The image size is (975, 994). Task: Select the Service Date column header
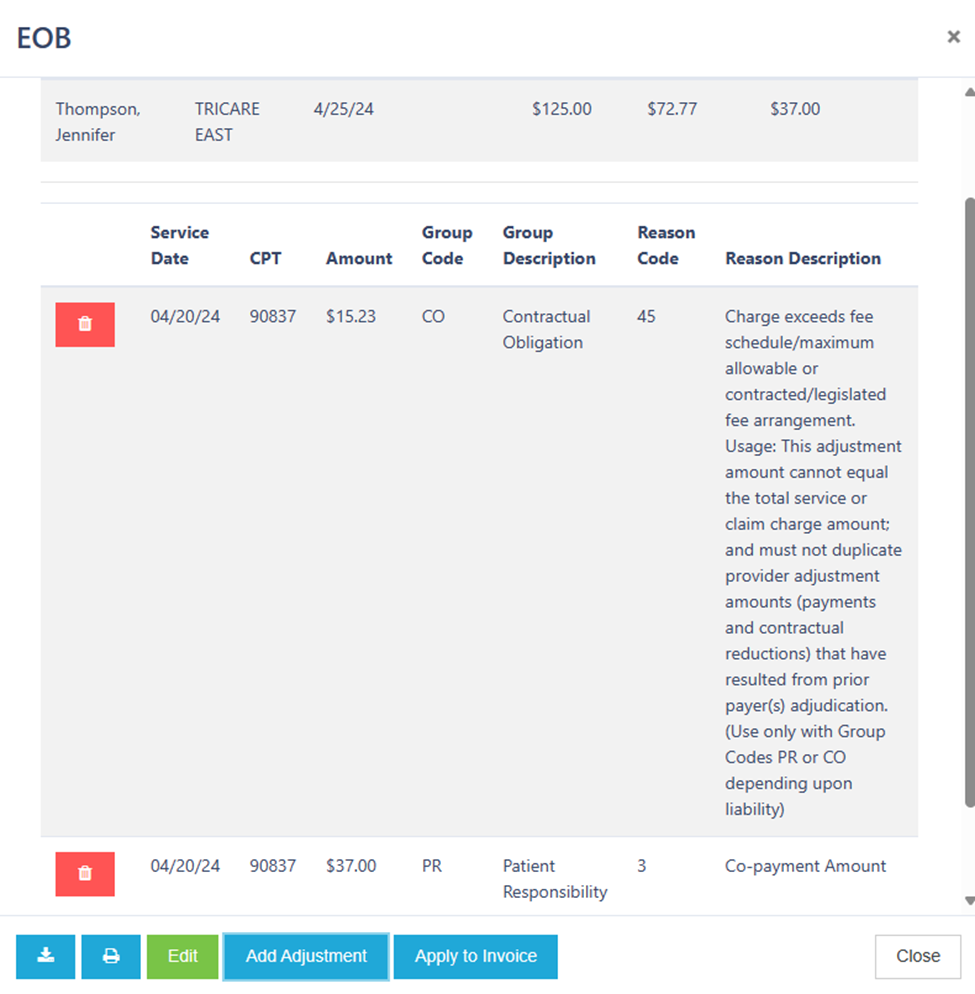pyautogui.click(x=180, y=245)
